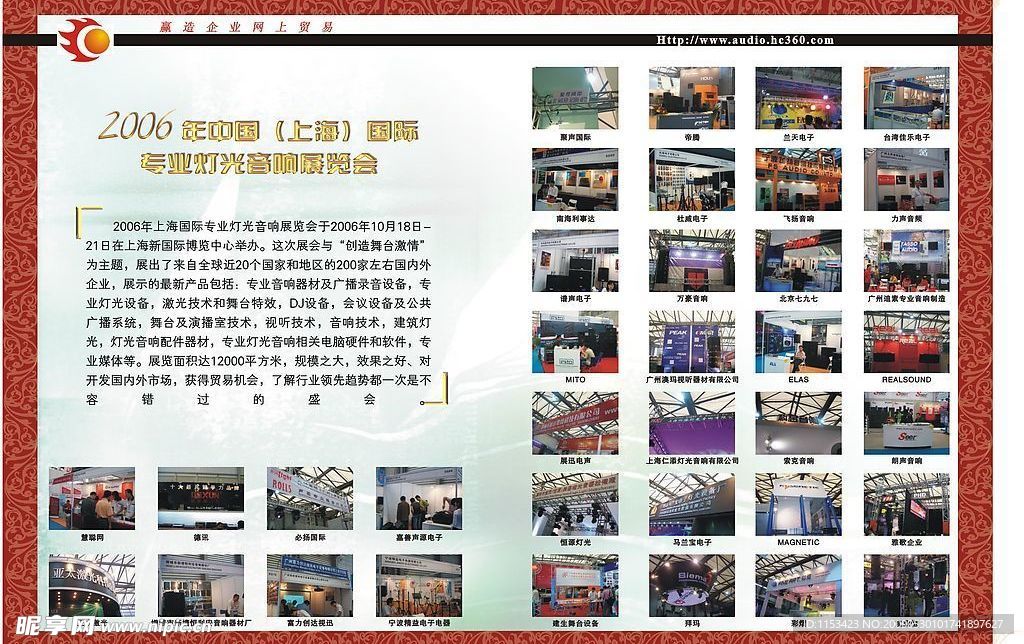Click the 专业灯光音响展览会 subtitle line
The image size is (1024, 644).
(x=259, y=163)
